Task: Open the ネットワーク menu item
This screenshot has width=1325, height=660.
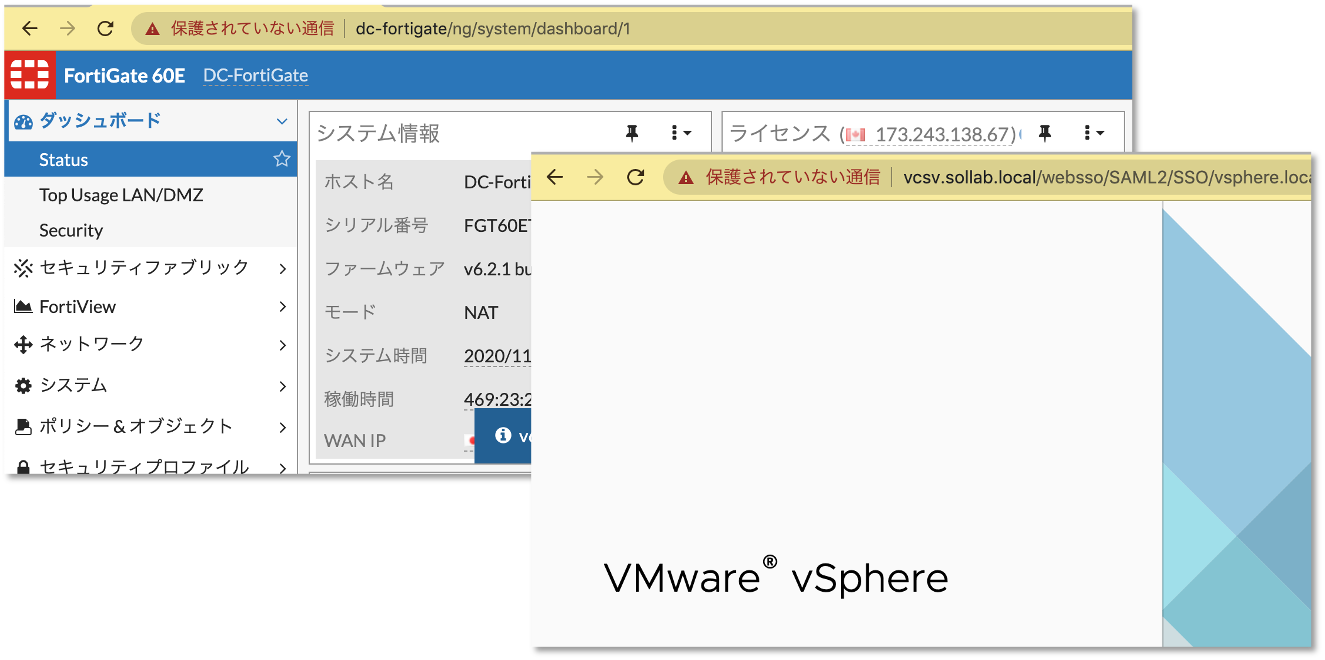Action: click(x=151, y=345)
